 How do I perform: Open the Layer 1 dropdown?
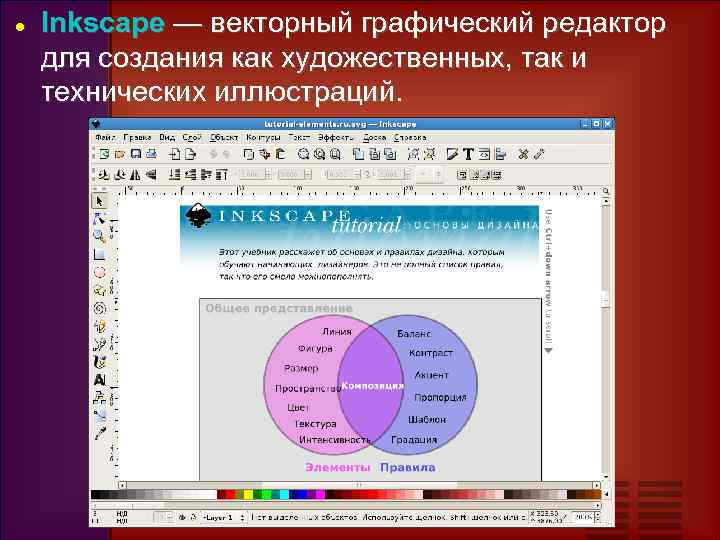pos(224,518)
